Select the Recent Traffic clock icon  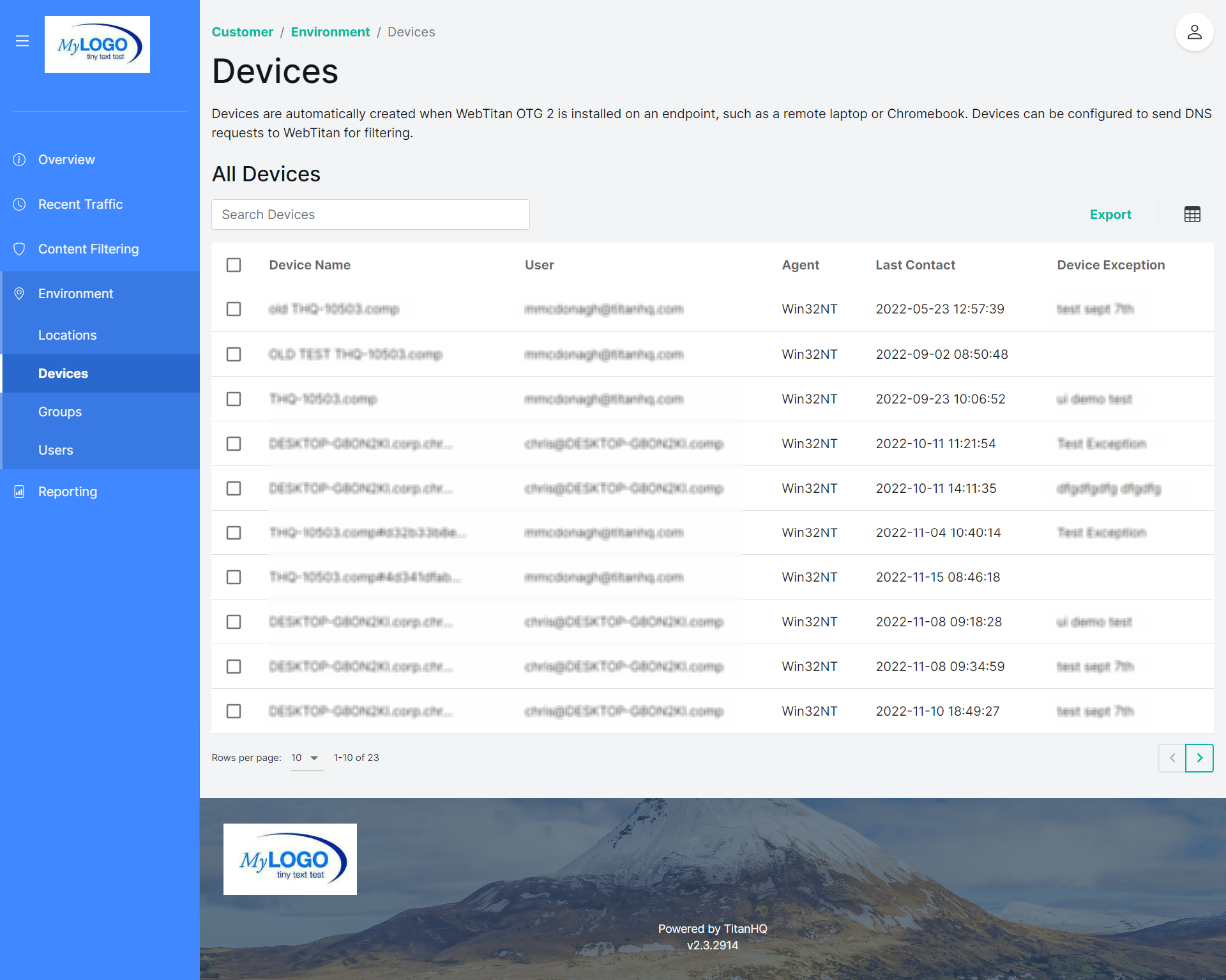pyautogui.click(x=19, y=204)
